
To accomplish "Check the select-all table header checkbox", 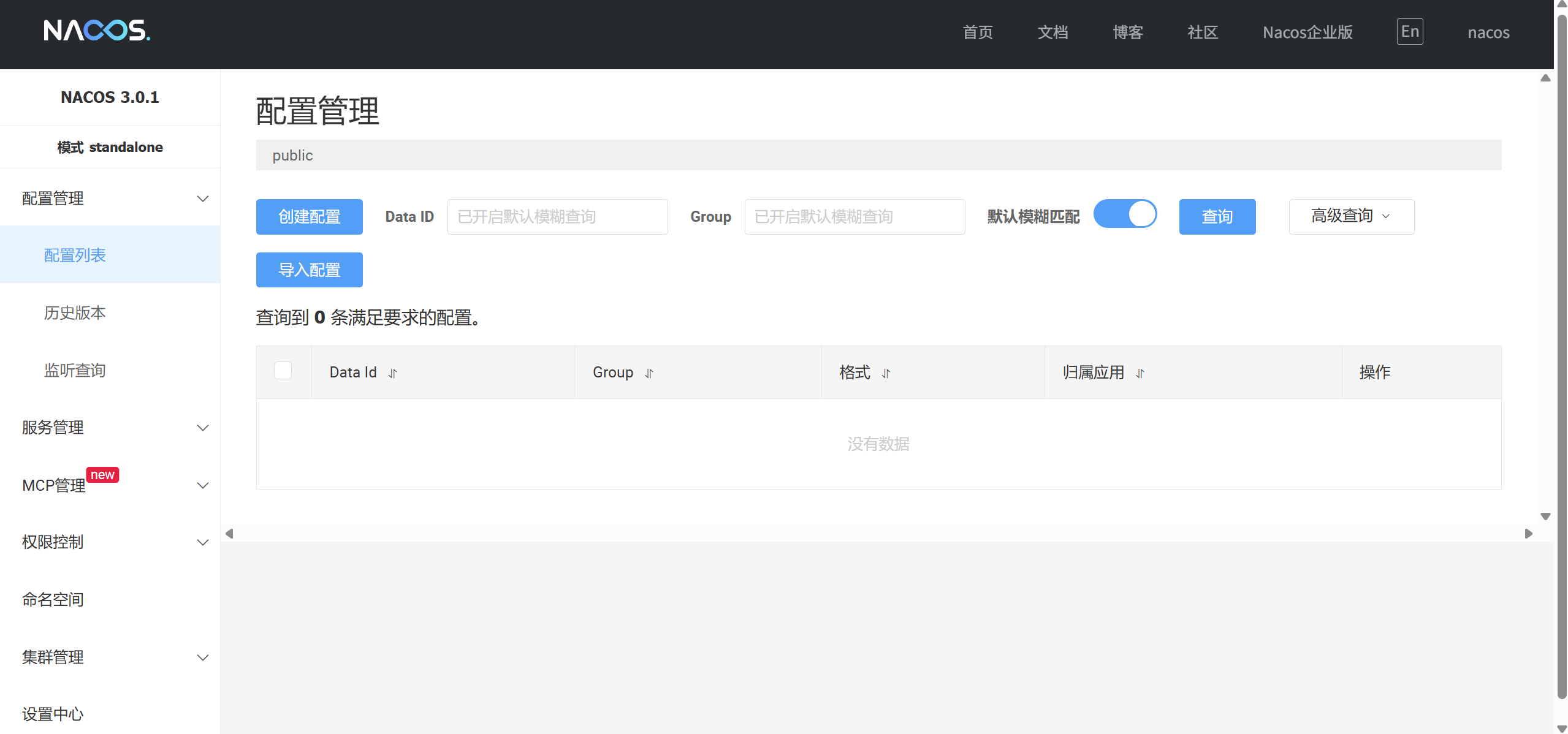I will click(283, 371).
